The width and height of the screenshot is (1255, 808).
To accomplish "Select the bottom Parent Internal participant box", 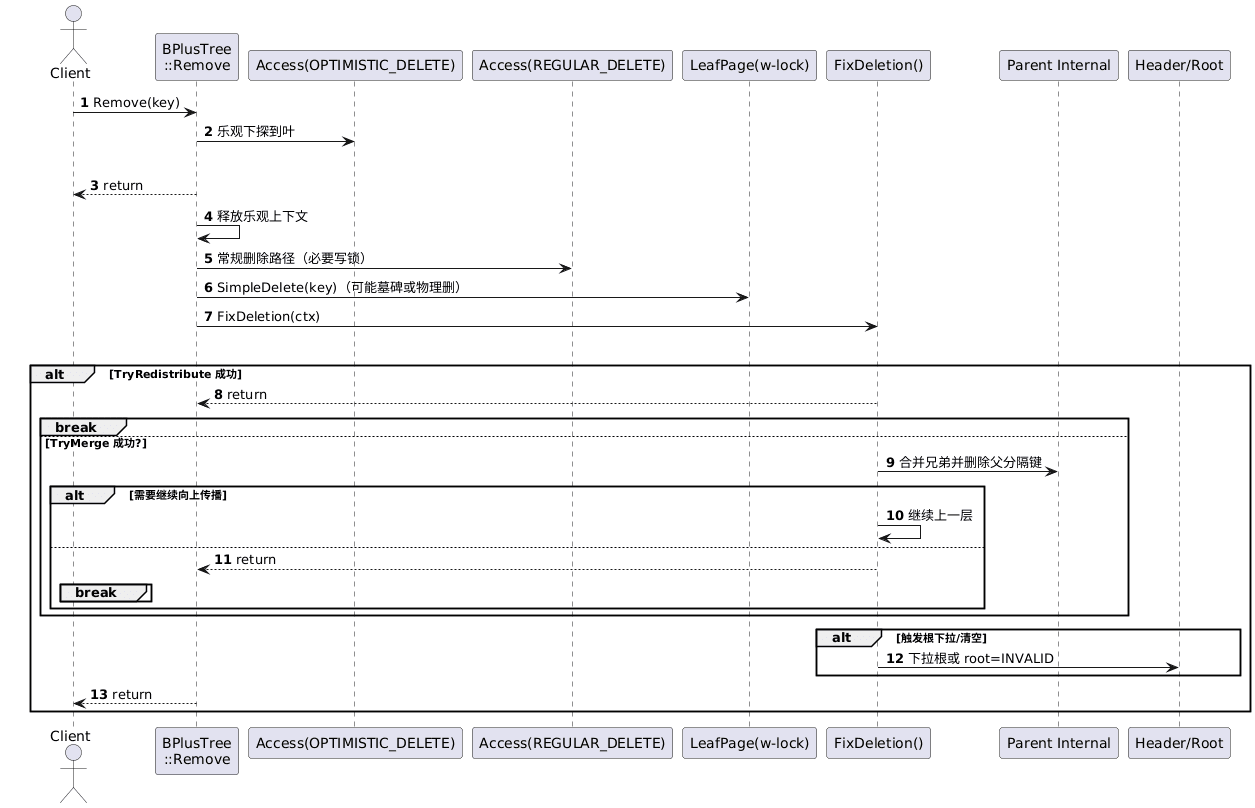I will coord(1058,743).
